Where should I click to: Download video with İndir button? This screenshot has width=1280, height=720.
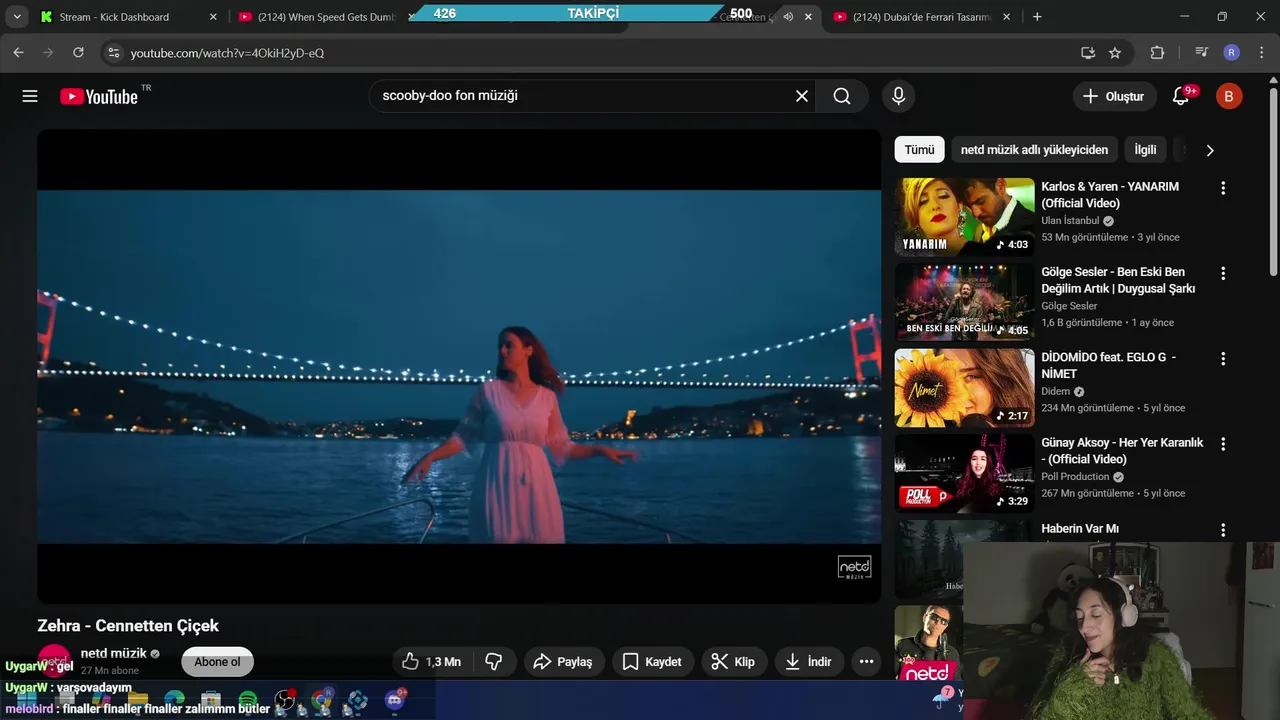(x=809, y=661)
